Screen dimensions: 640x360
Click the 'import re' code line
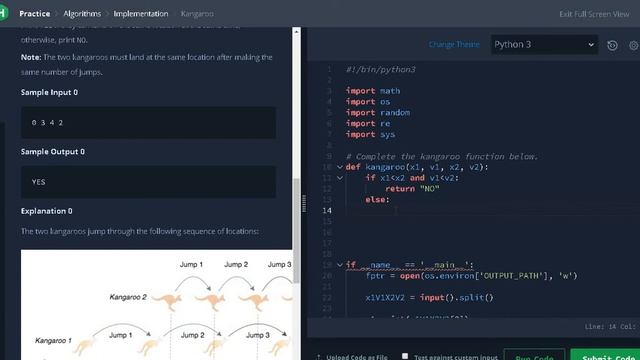[368, 124]
